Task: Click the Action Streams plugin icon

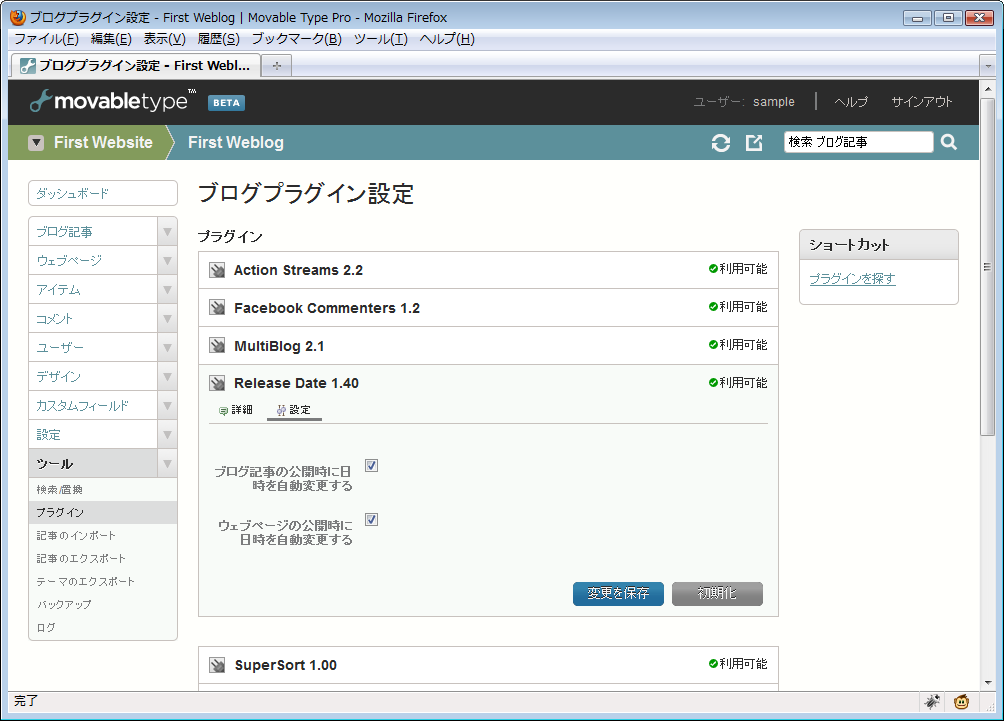Action: point(217,270)
